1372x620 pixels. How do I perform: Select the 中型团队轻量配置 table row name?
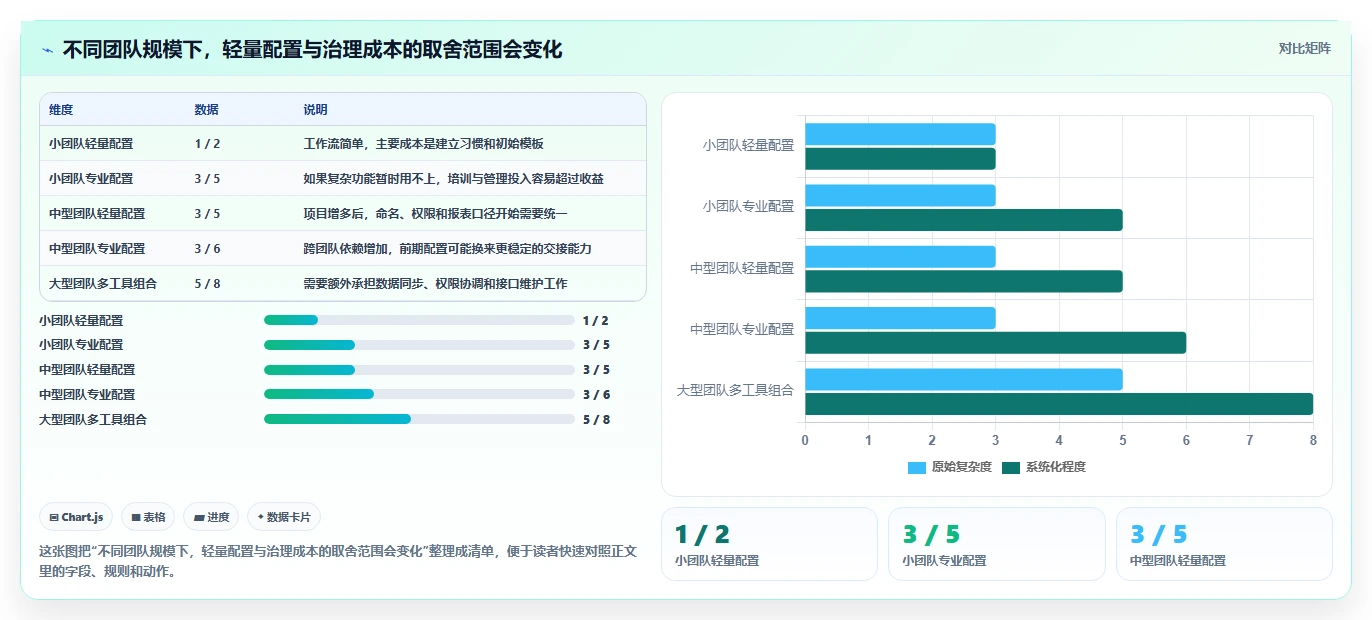(x=97, y=214)
